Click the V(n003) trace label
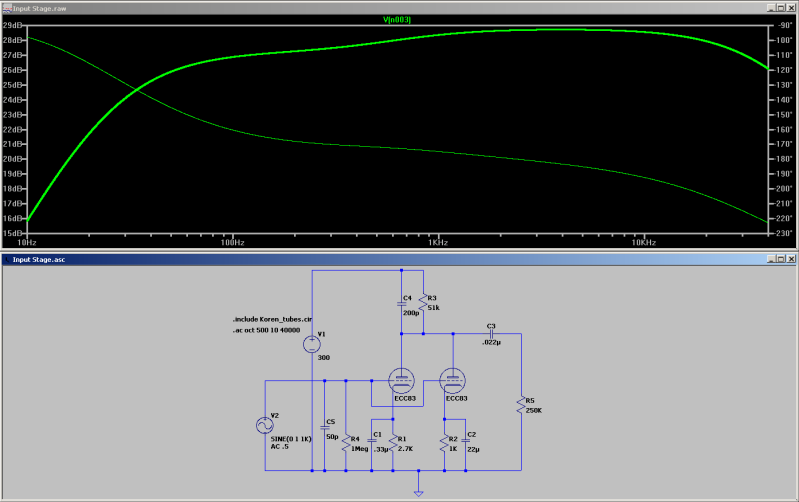 [397, 19]
